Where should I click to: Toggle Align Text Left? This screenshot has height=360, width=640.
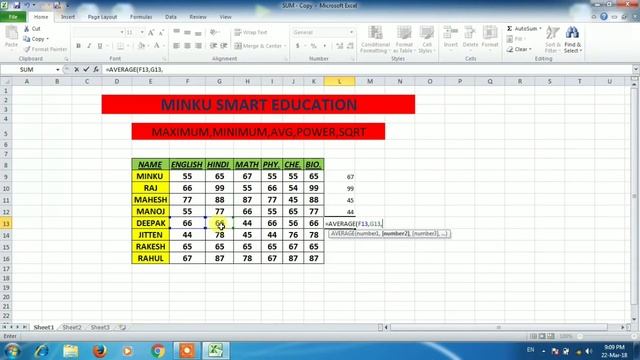pyautogui.click(x=177, y=46)
